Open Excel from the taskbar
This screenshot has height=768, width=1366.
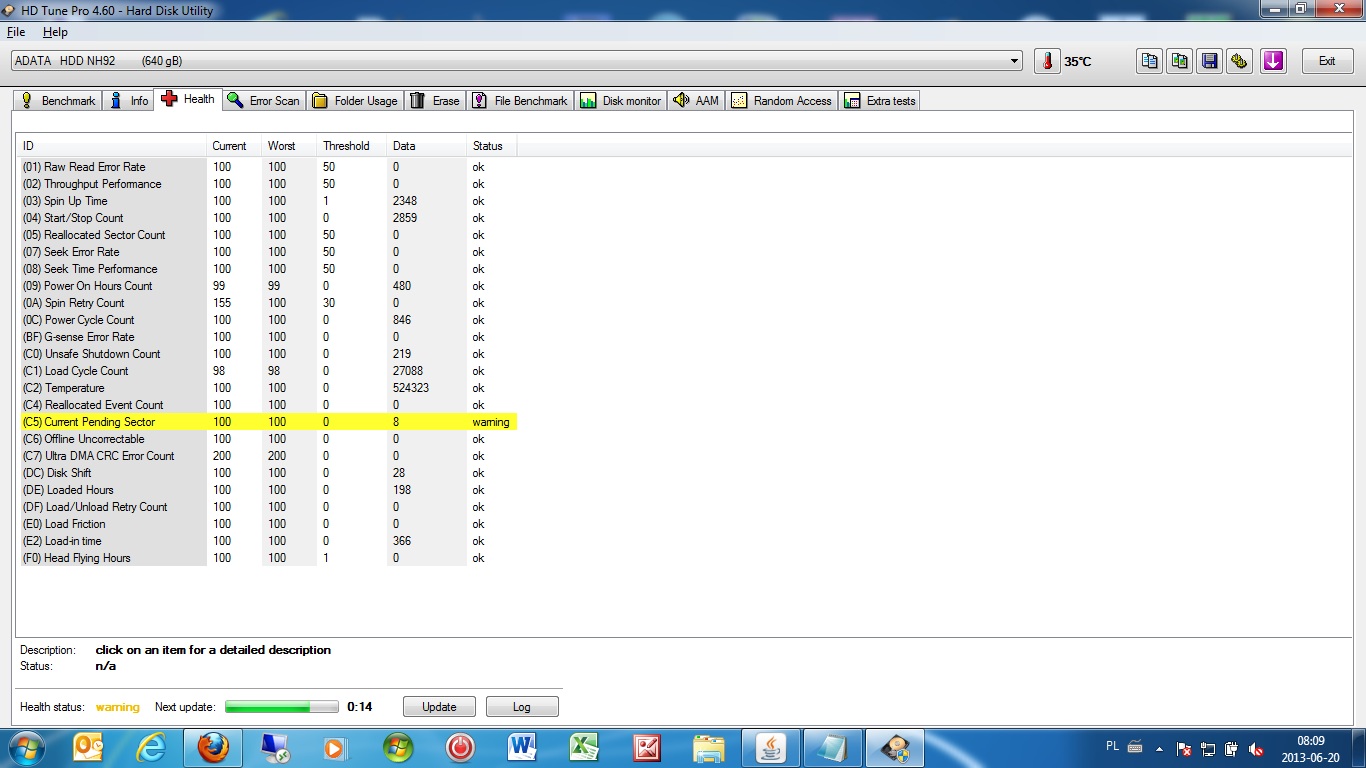point(584,747)
